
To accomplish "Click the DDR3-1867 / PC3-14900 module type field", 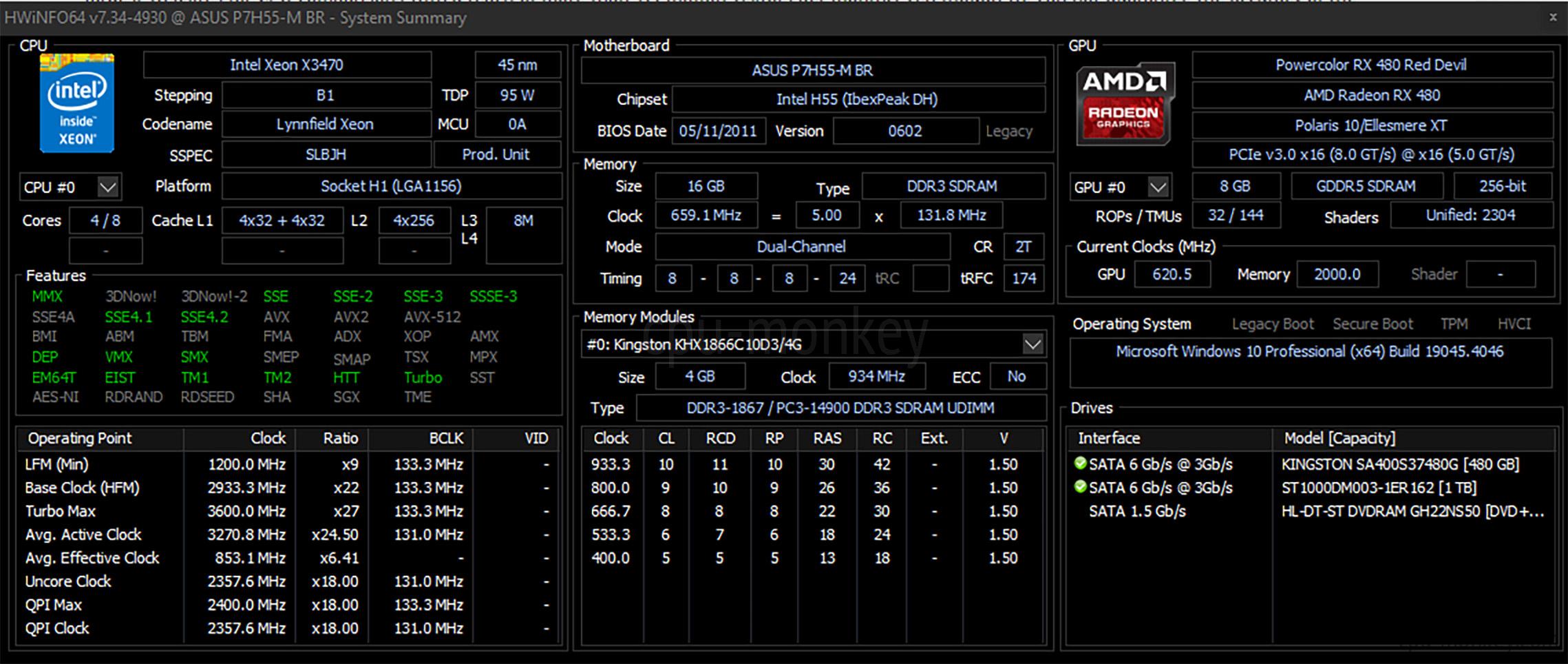I will 840,408.
